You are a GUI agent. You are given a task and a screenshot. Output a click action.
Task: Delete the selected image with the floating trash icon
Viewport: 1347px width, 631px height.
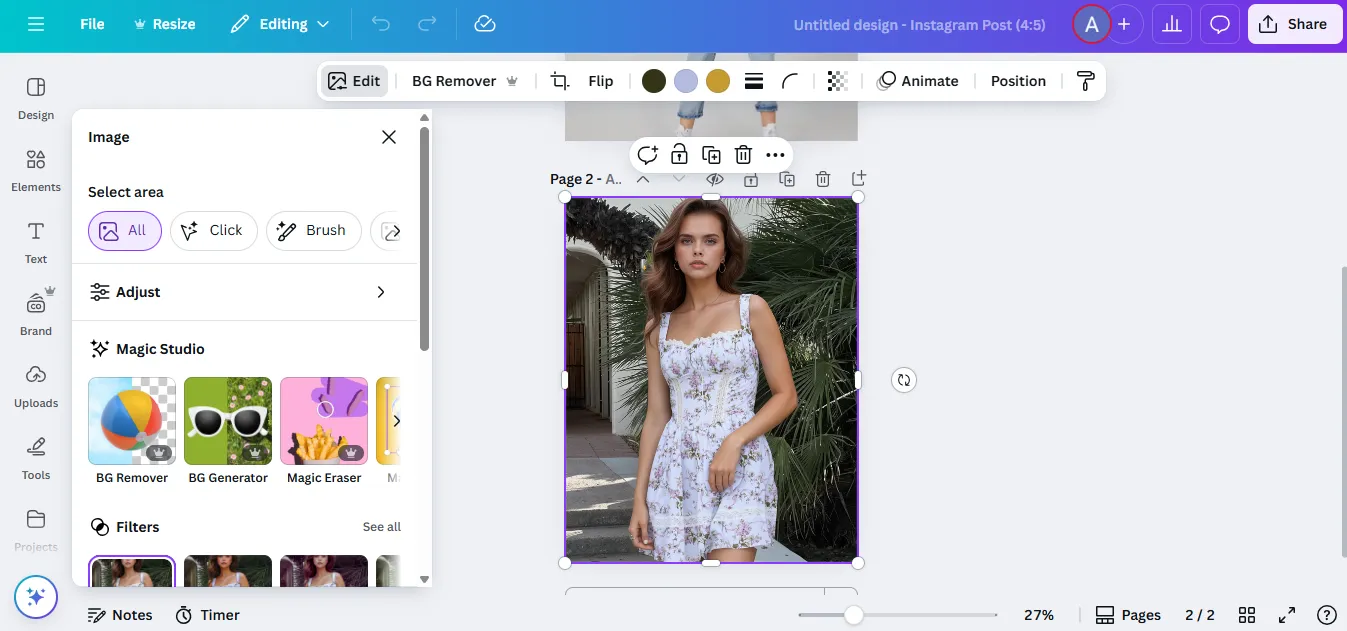tap(743, 155)
